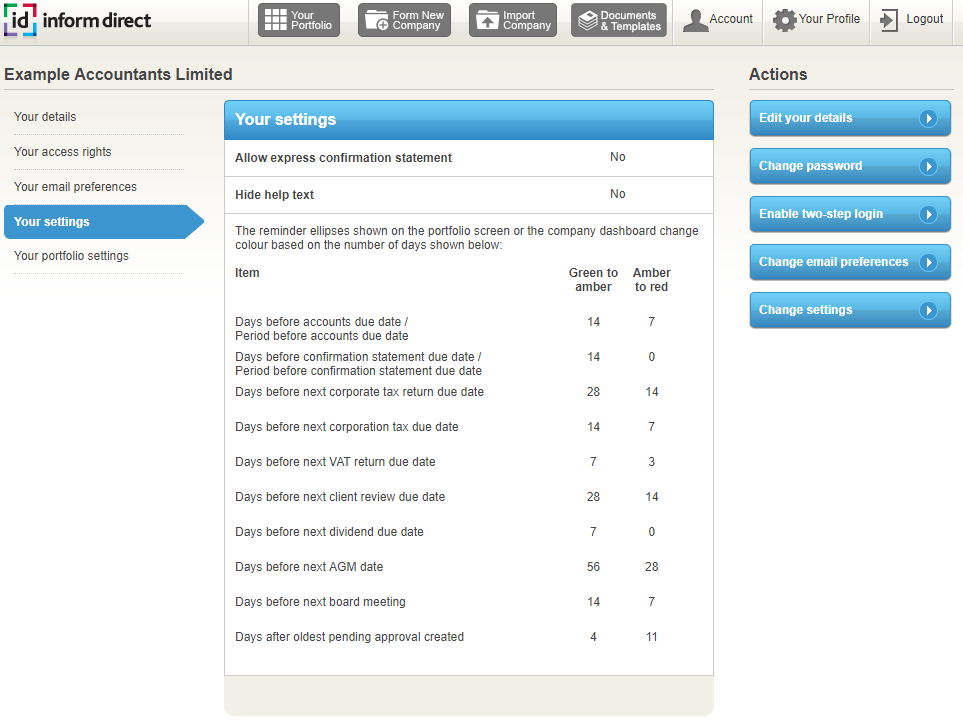The width and height of the screenshot is (963, 725).
Task: Click the Account person icon
Action: click(695, 20)
